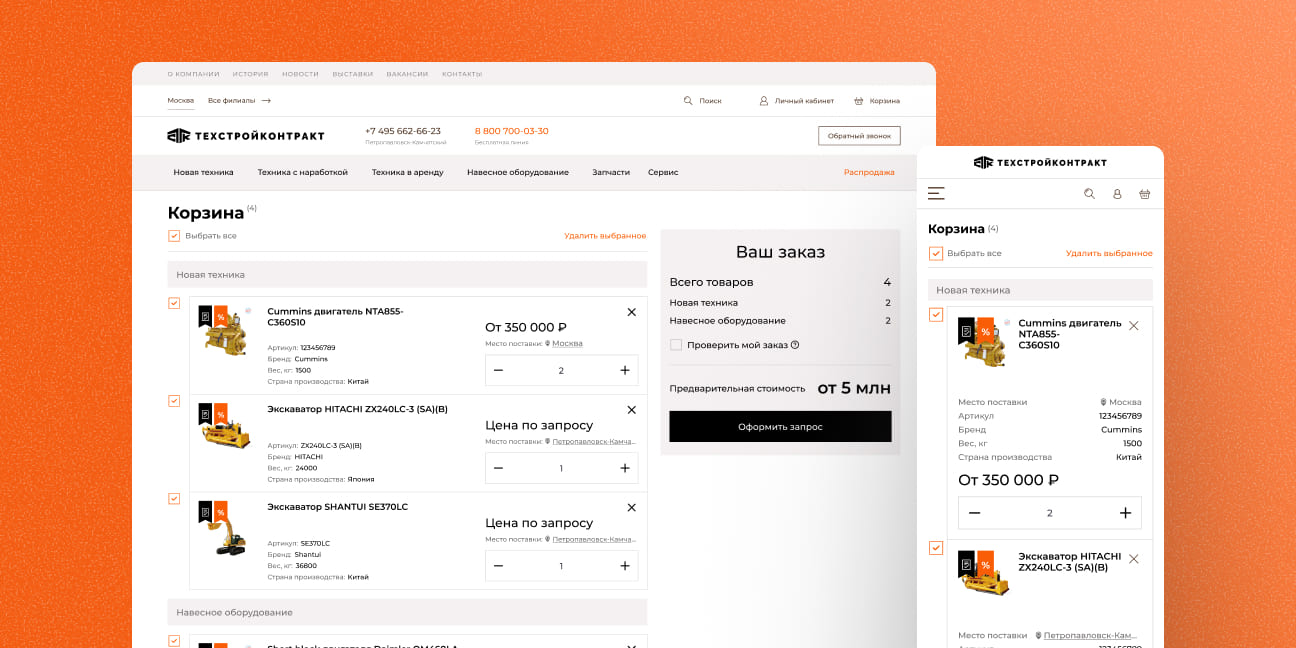Decrease HITACHI quantity with minus (desktop)
The height and width of the screenshot is (648, 1296).
point(498,468)
